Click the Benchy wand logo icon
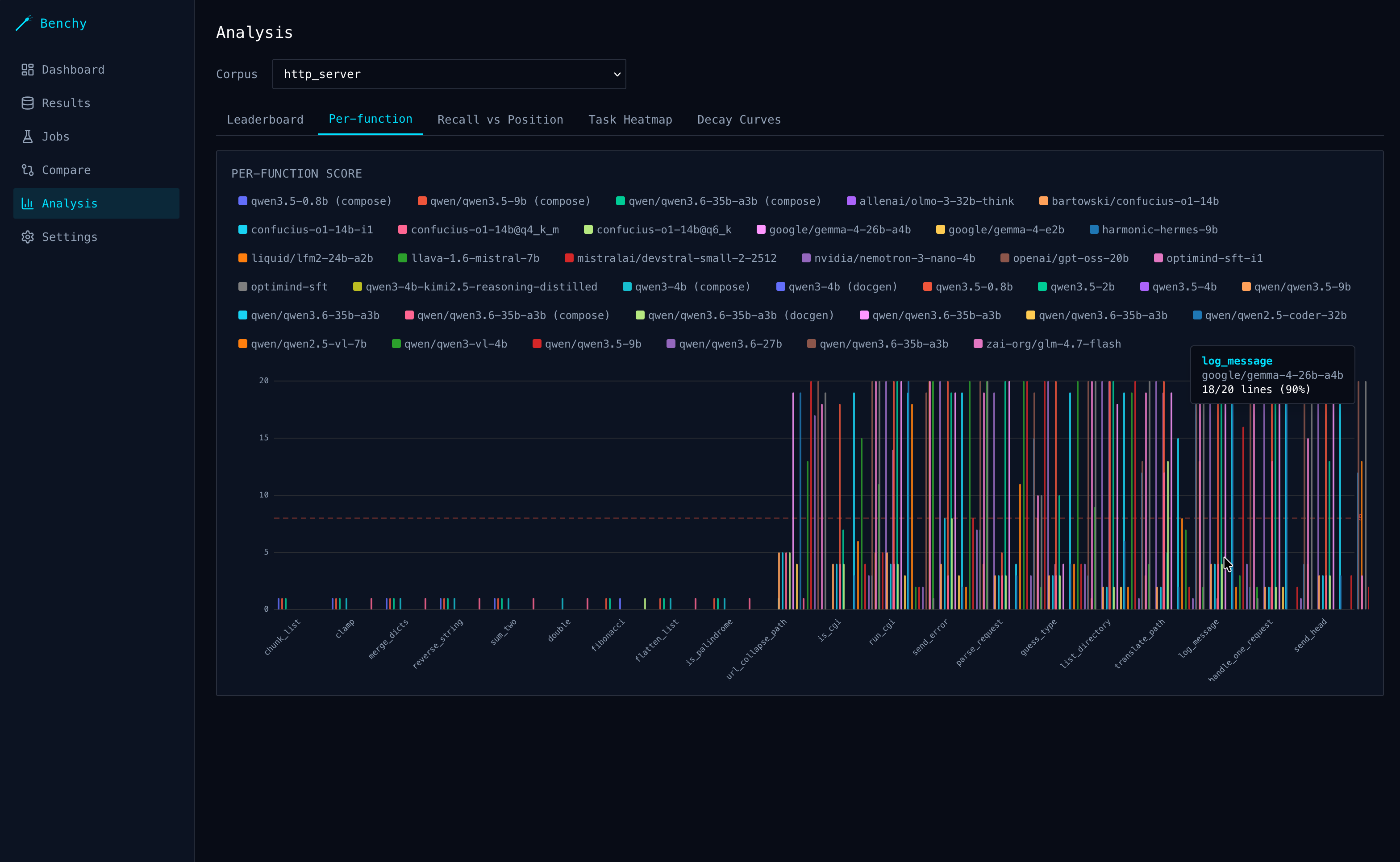 (x=23, y=23)
